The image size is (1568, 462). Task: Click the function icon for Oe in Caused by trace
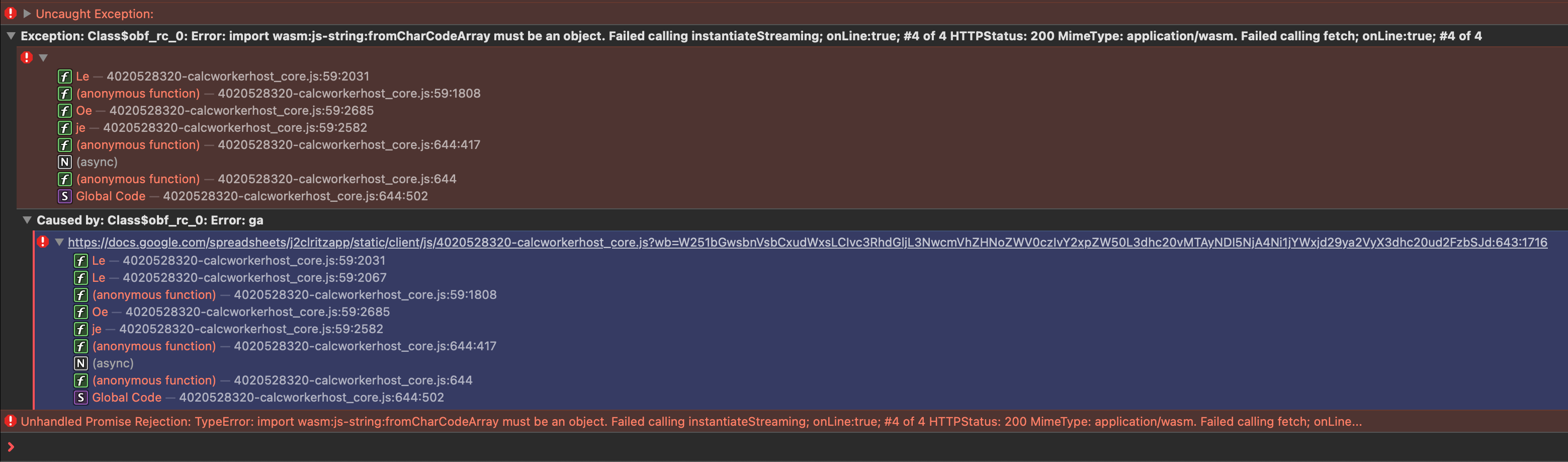(80, 312)
